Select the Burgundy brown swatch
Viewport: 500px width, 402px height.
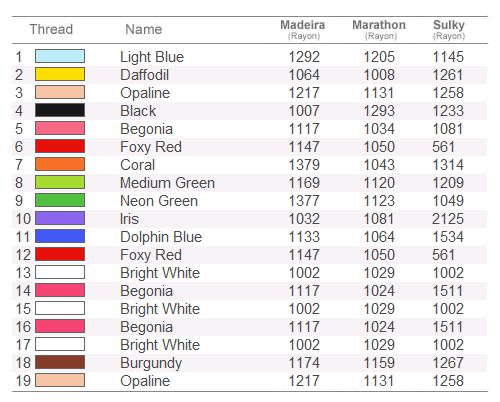pyautogui.click(x=60, y=362)
